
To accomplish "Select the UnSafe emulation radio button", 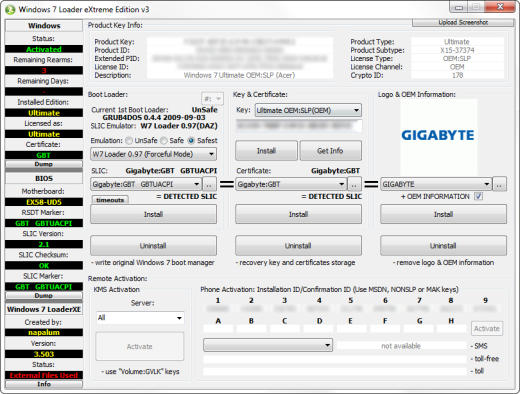I will tap(129, 141).
